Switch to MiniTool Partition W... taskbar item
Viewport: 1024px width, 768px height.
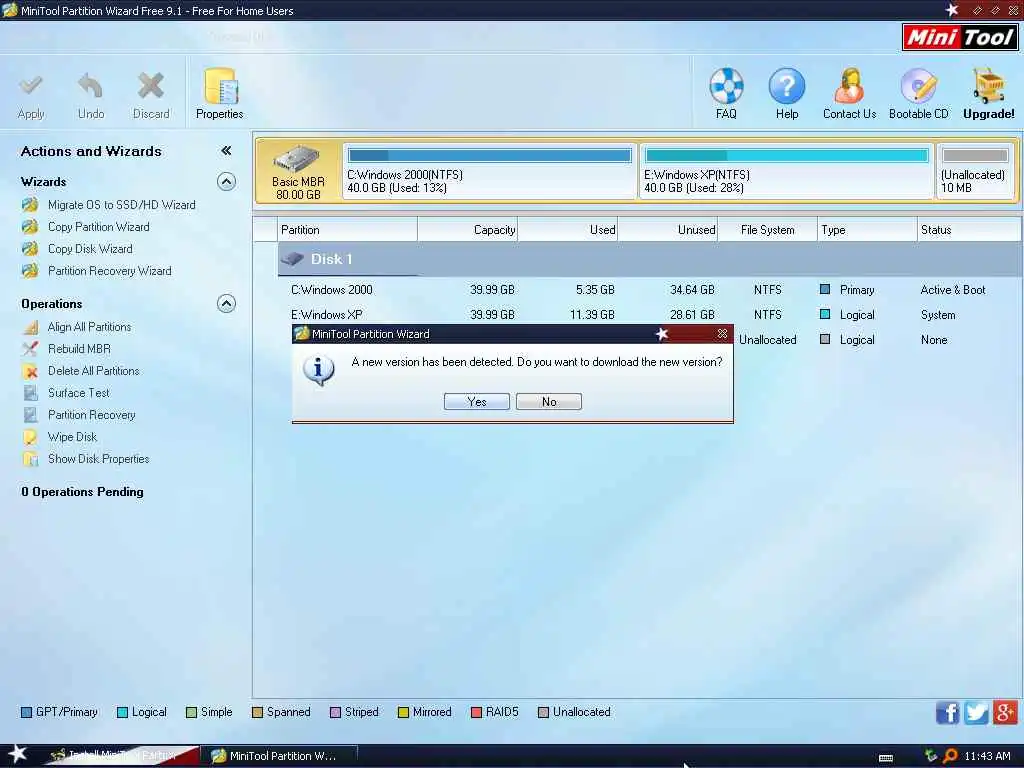[x=280, y=756]
